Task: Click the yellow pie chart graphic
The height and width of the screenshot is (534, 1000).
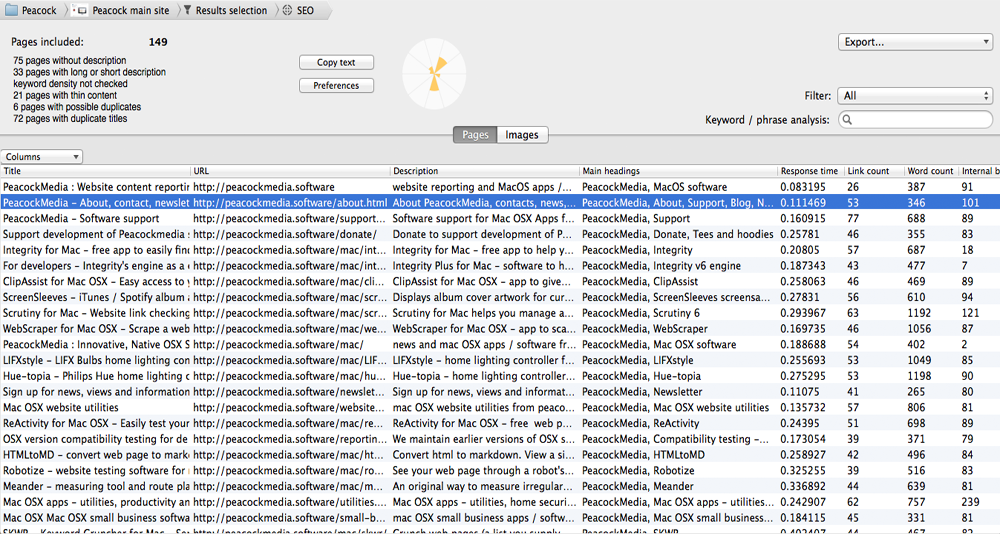Action: (436, 73)
